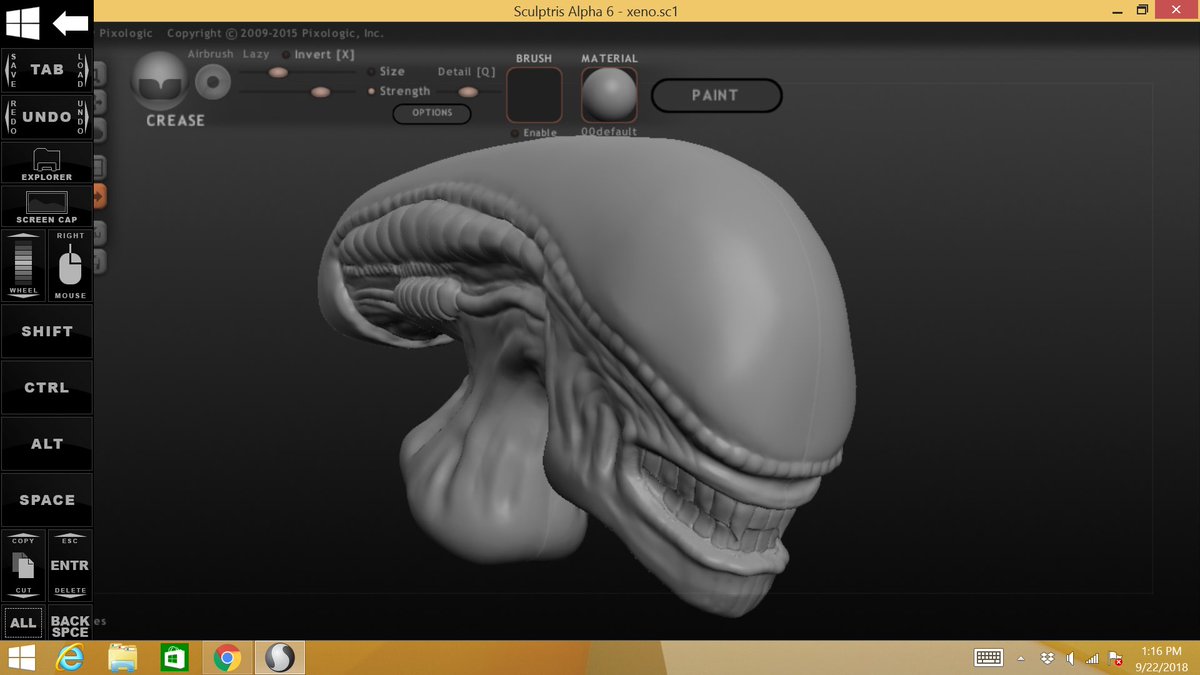Select the Size radio dot

pos(371,72)
